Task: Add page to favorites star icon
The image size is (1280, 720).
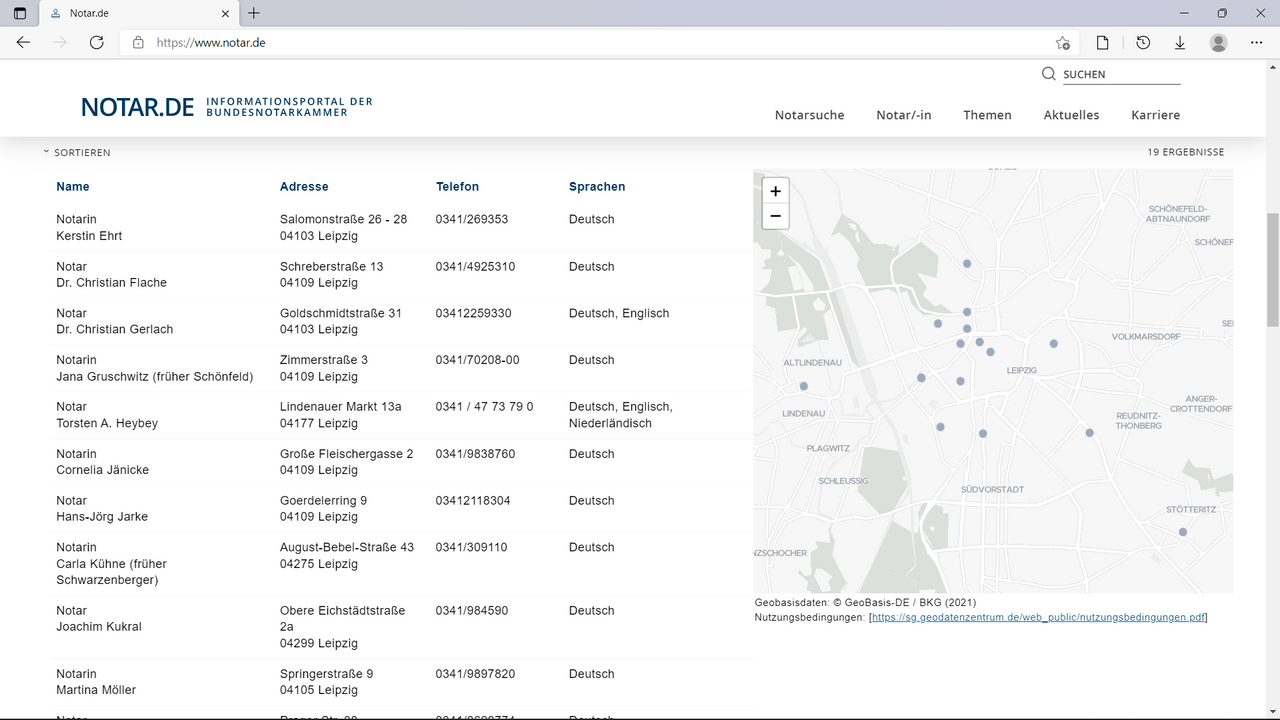Action: click(x=1062, y=42)
